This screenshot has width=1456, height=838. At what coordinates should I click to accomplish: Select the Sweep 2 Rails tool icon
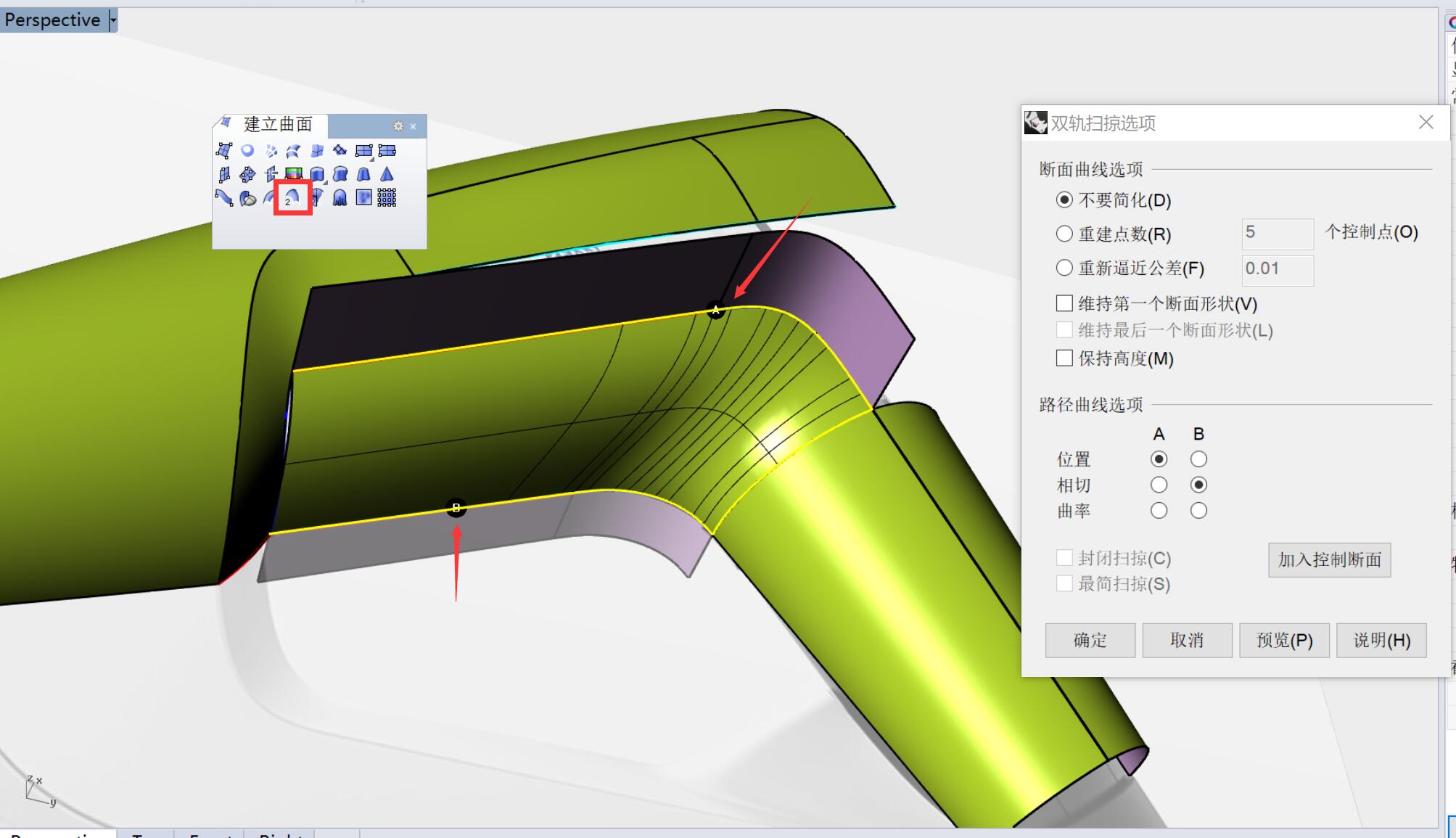click(x=292, y=197)
